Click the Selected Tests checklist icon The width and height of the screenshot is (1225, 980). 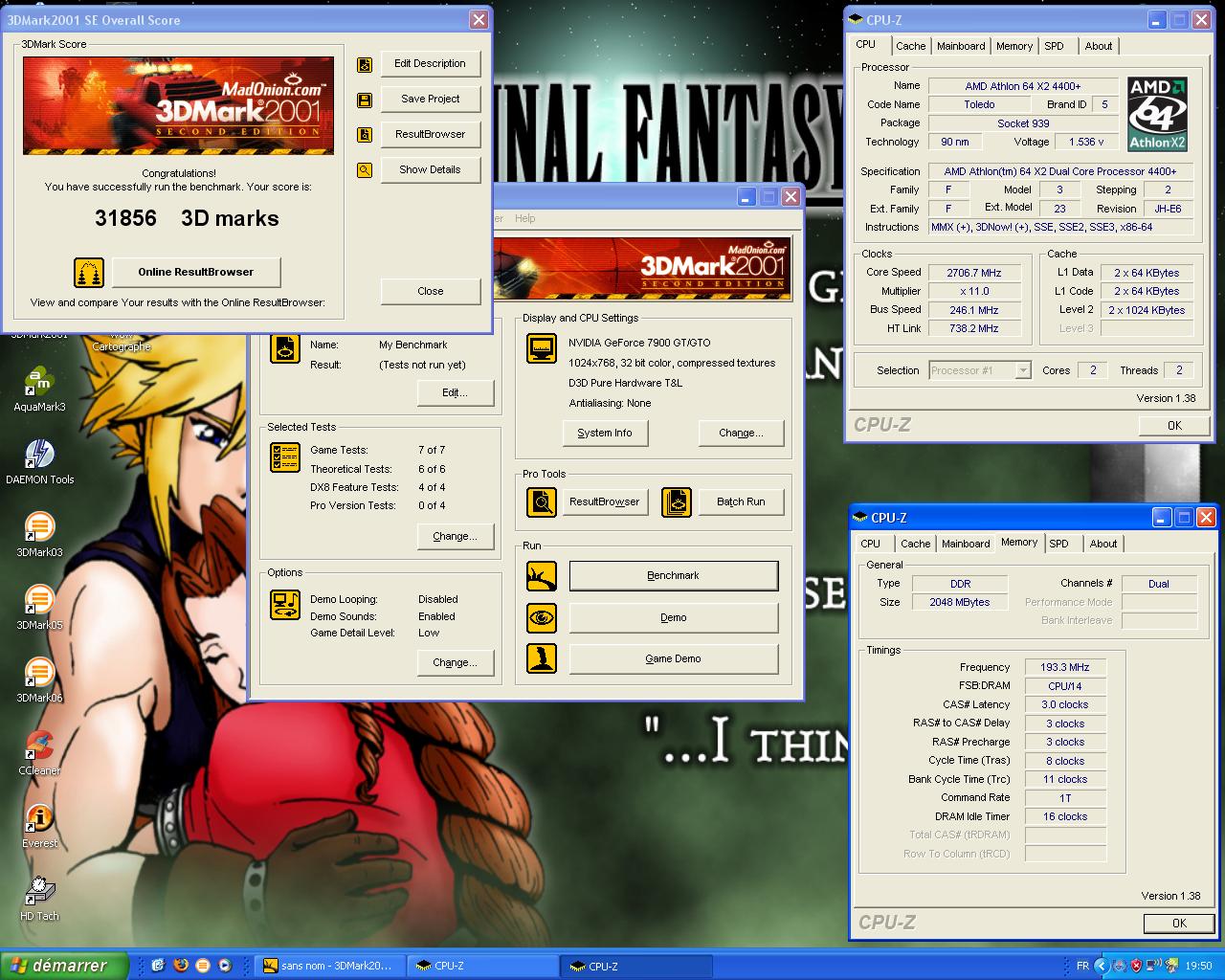coord(285,457)
